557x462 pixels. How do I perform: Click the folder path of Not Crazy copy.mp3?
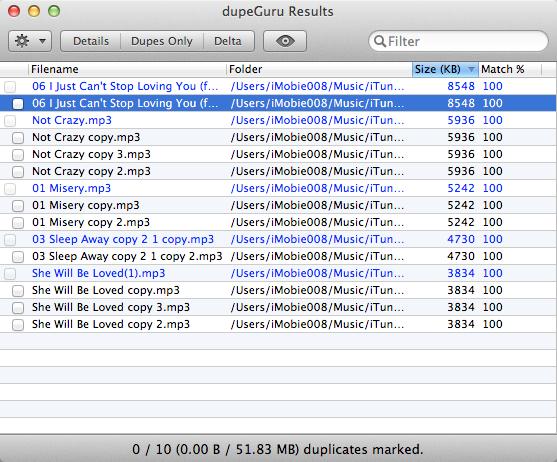(317, 137)
